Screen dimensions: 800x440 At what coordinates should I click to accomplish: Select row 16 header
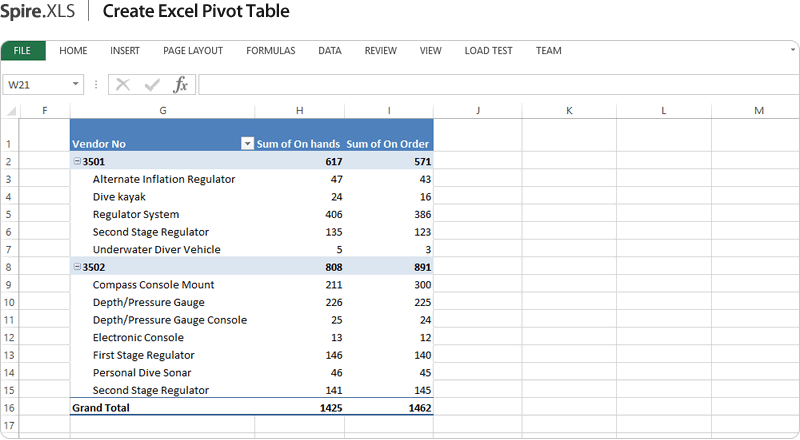tap(9, 408)
